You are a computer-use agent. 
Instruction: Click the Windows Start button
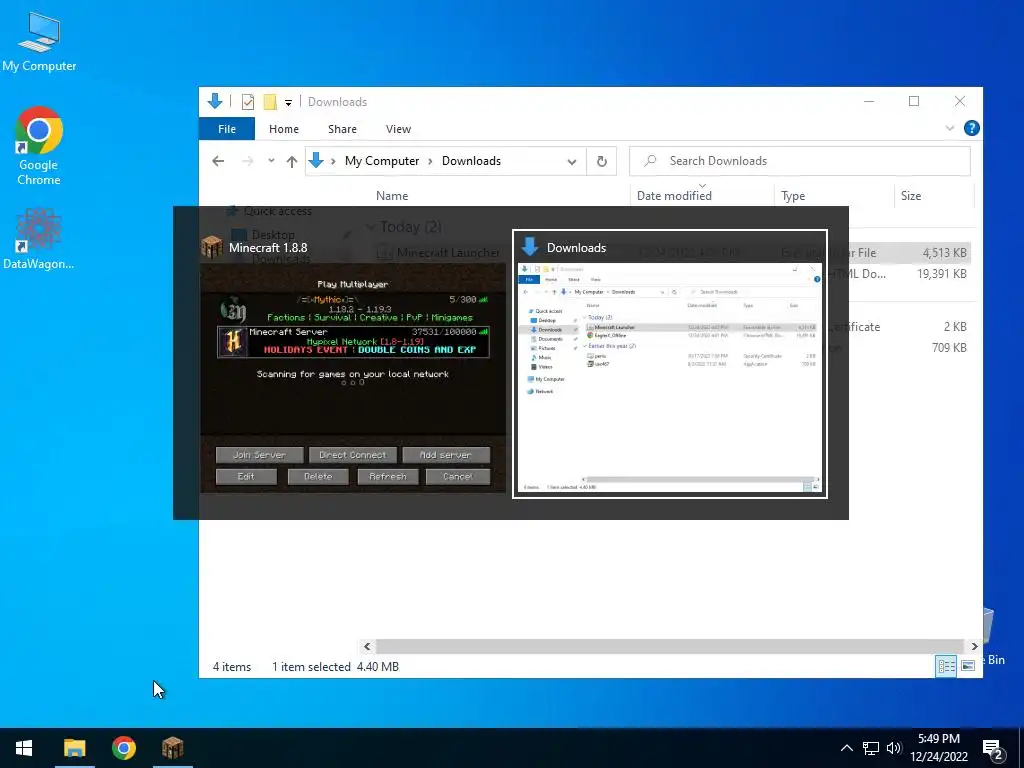point(24,748)
